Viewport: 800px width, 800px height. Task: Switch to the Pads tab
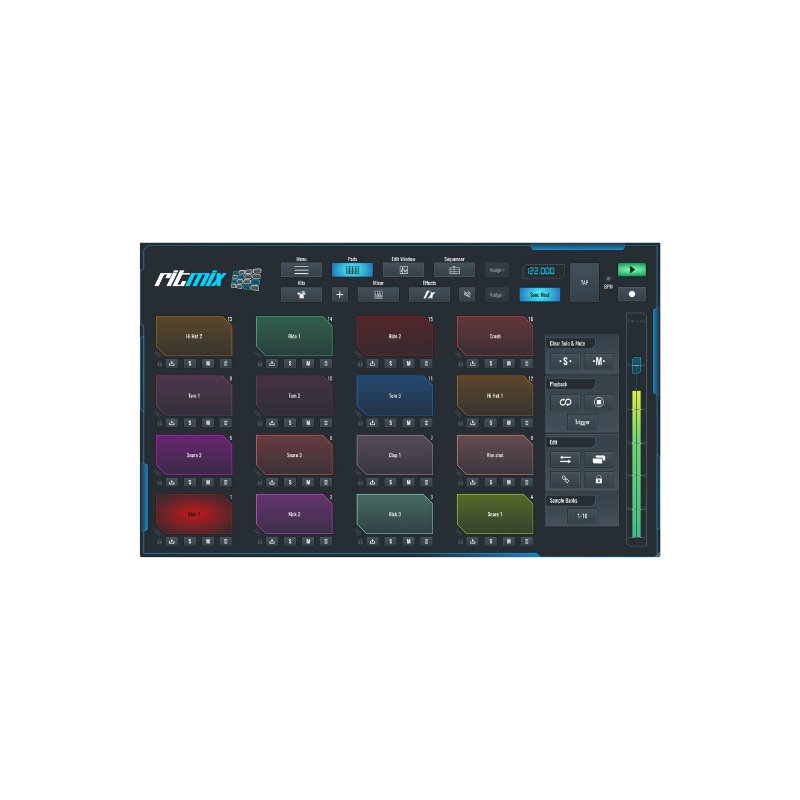coord(351,269)
